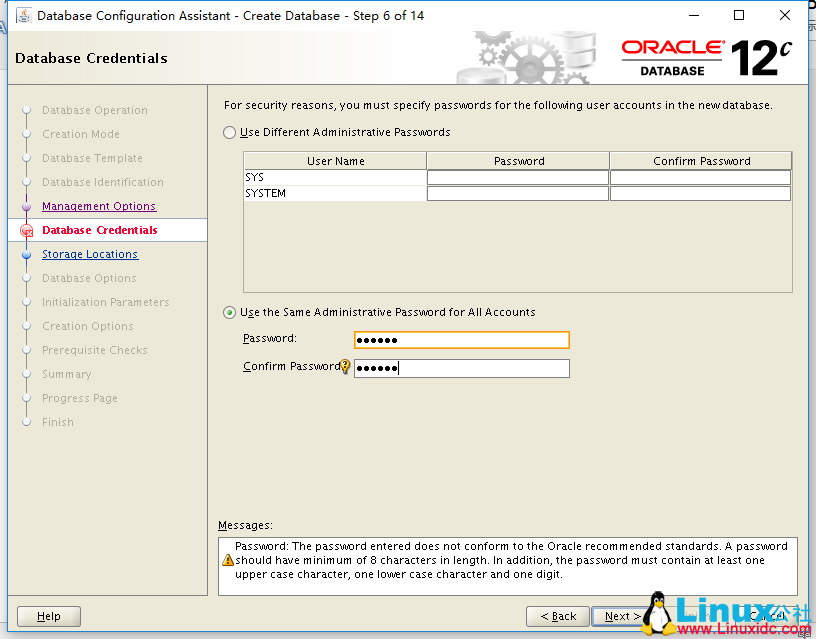Select Use Different Administrative Passwords
The image size is (816, 639).
229,132
